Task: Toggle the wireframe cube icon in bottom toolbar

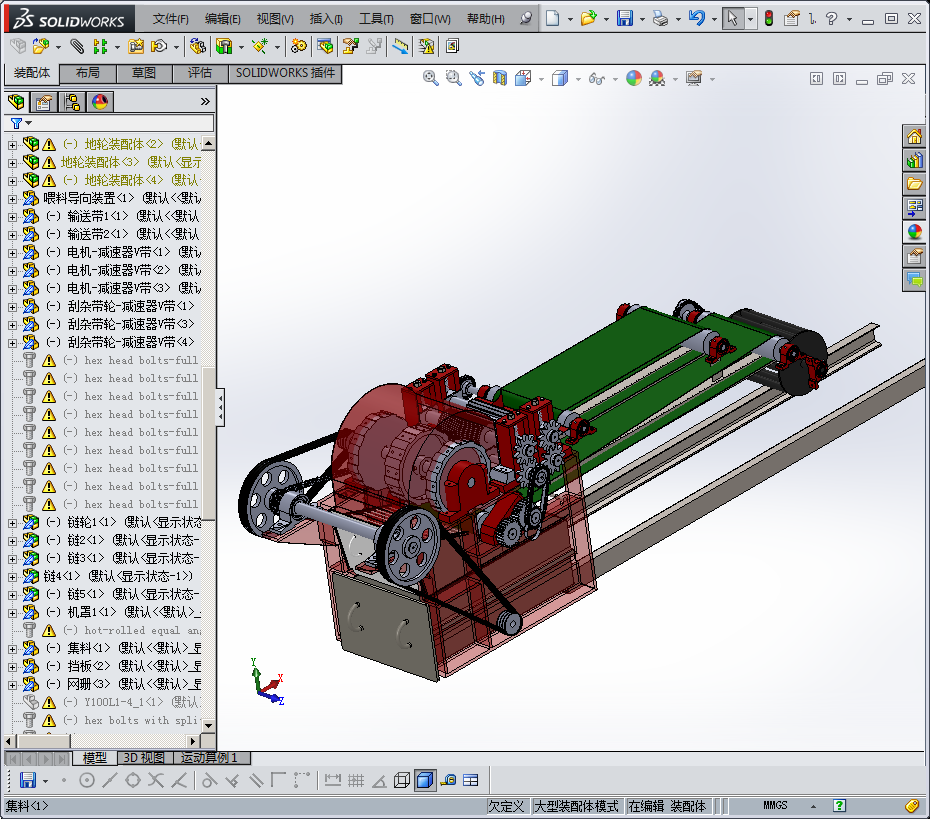Action: [402, 780]
